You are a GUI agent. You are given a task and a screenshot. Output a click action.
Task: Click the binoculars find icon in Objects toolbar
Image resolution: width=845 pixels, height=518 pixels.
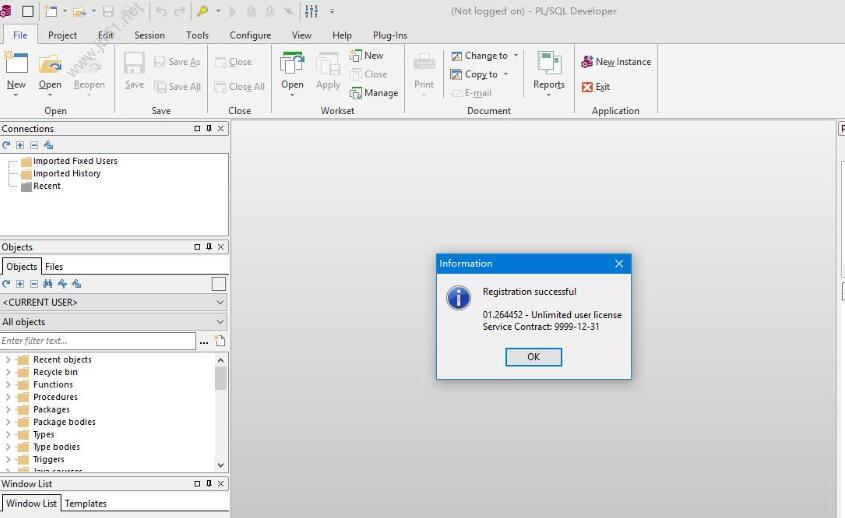47,284
